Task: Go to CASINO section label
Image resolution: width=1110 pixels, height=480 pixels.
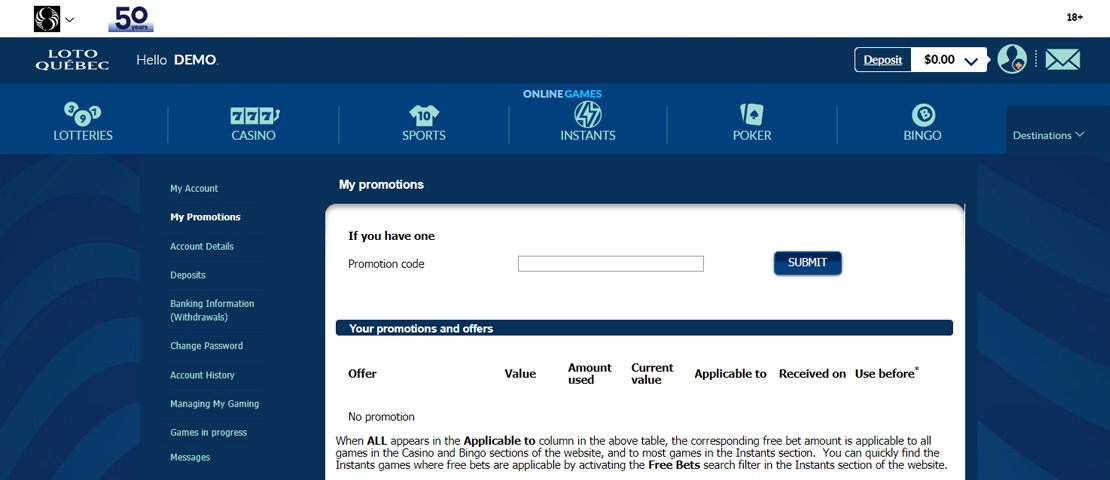Action: tap(253, 135)
